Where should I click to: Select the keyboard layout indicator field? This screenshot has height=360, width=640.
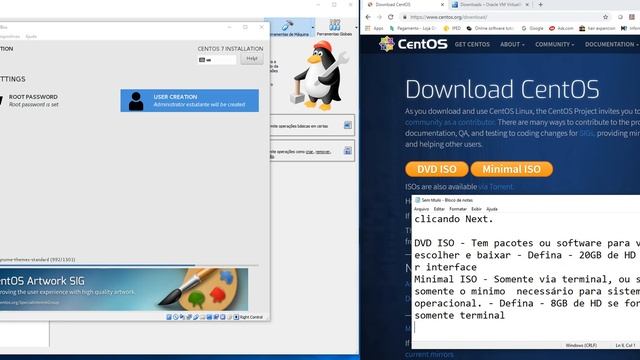217,60
